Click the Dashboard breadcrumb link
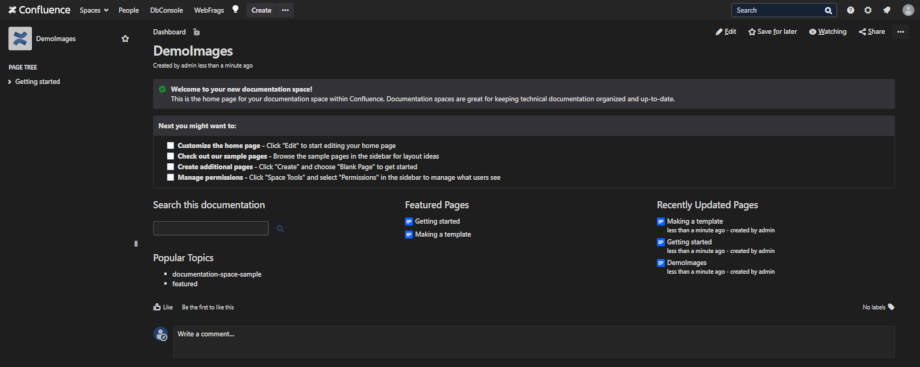Viewport: 920px width, 367px height. pyautogui.click(x=170, y=32)
